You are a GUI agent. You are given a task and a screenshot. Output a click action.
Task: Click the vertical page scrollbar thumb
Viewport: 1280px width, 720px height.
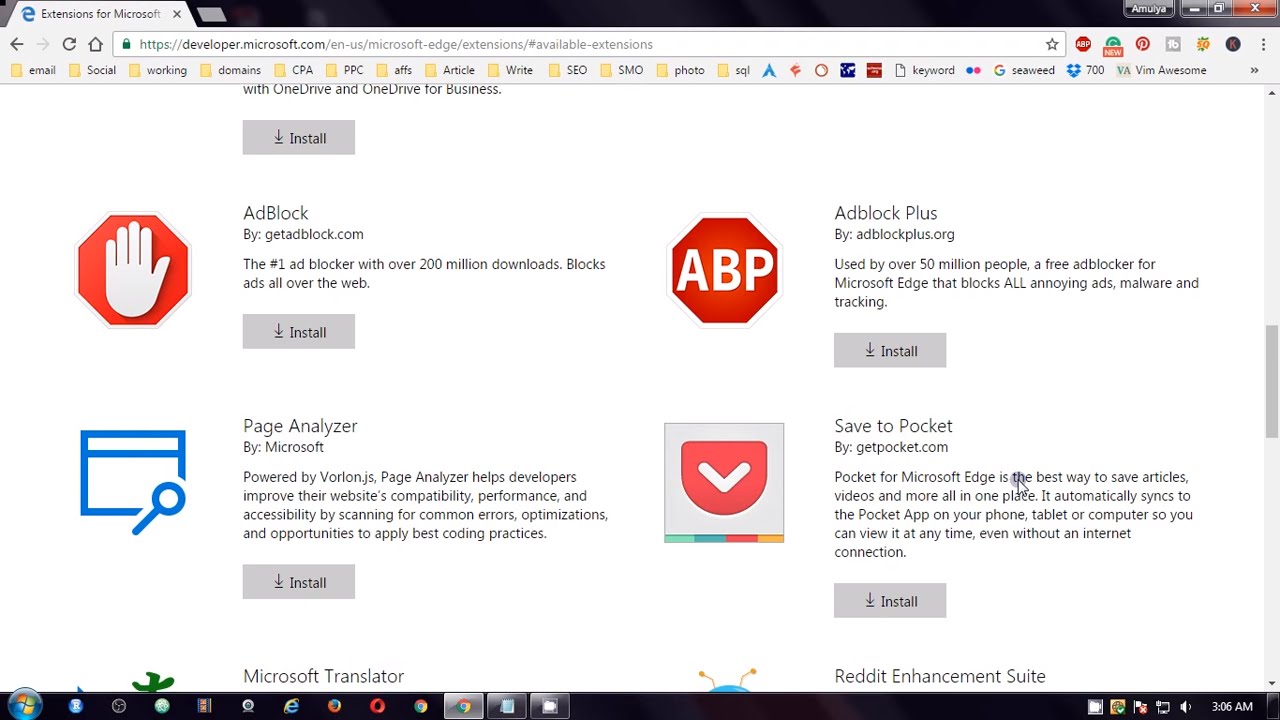point(1271,381)
